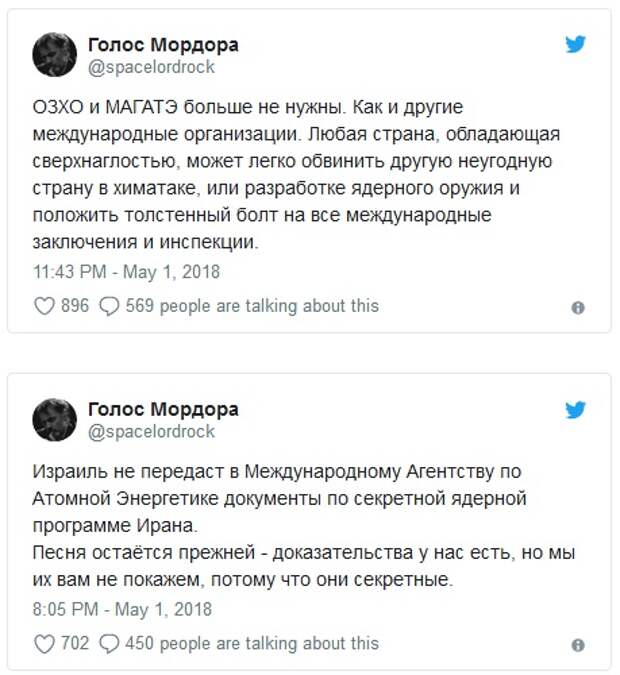Screen dimensions: 620x675
Task: Click the info icon on first tweet
Action: pyautogui.click(x=578, y=308)
